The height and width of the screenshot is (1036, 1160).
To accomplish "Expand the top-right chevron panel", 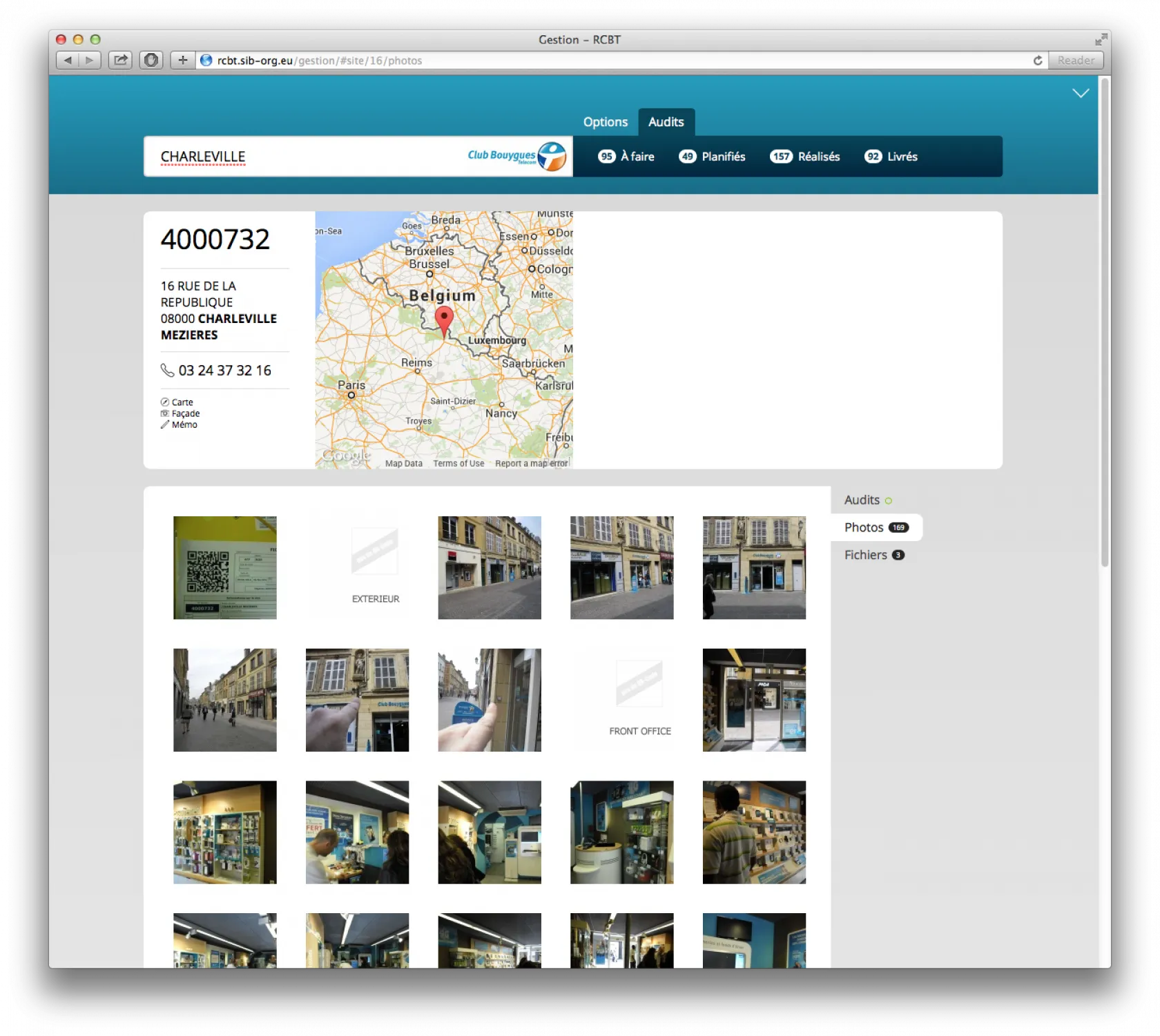I will pos(1081,93).
